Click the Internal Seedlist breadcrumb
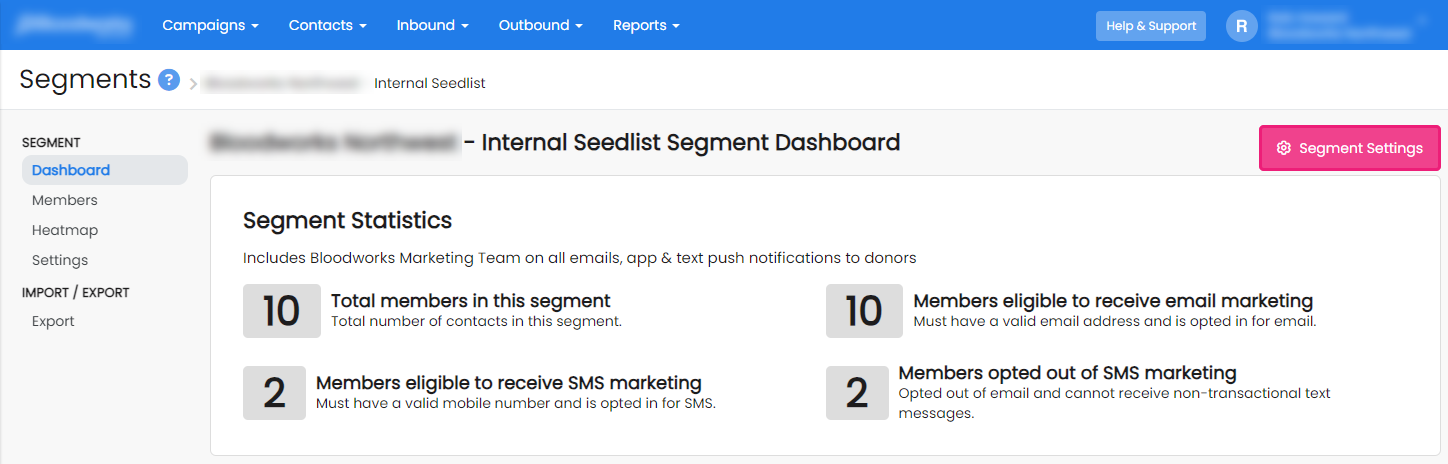1448x464 pixels. 430,84
